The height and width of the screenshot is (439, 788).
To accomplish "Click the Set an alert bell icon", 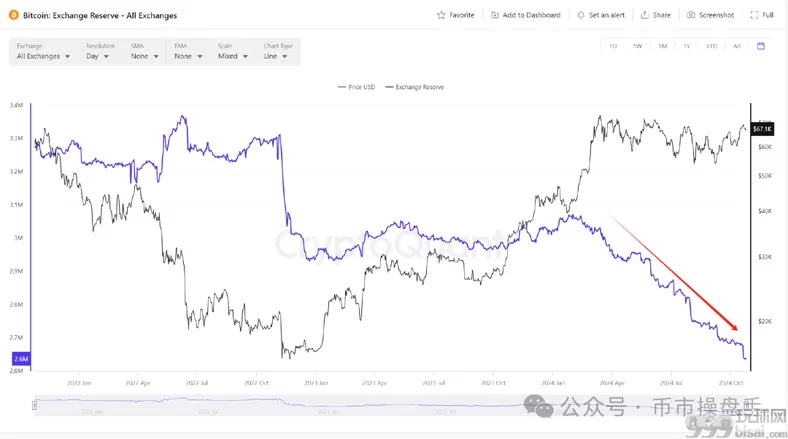I will tap(580, 15).
